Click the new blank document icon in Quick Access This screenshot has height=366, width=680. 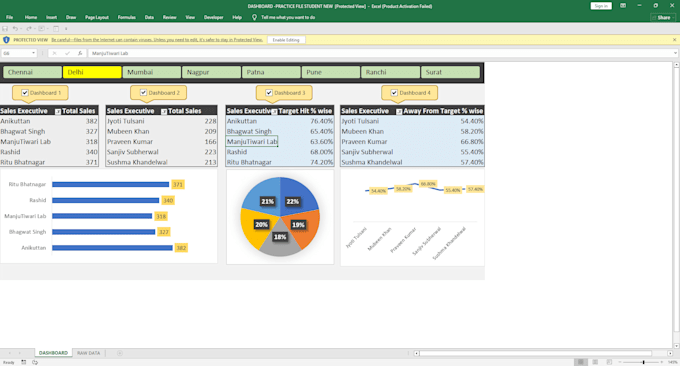click(56, 29)
